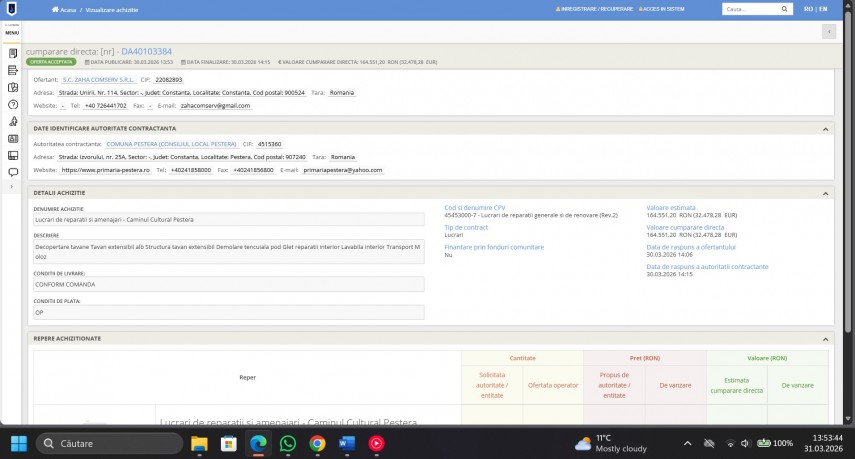855x459 pixels.
Task: Click the ID card icon in sidebar
Action: click(12, 138)
